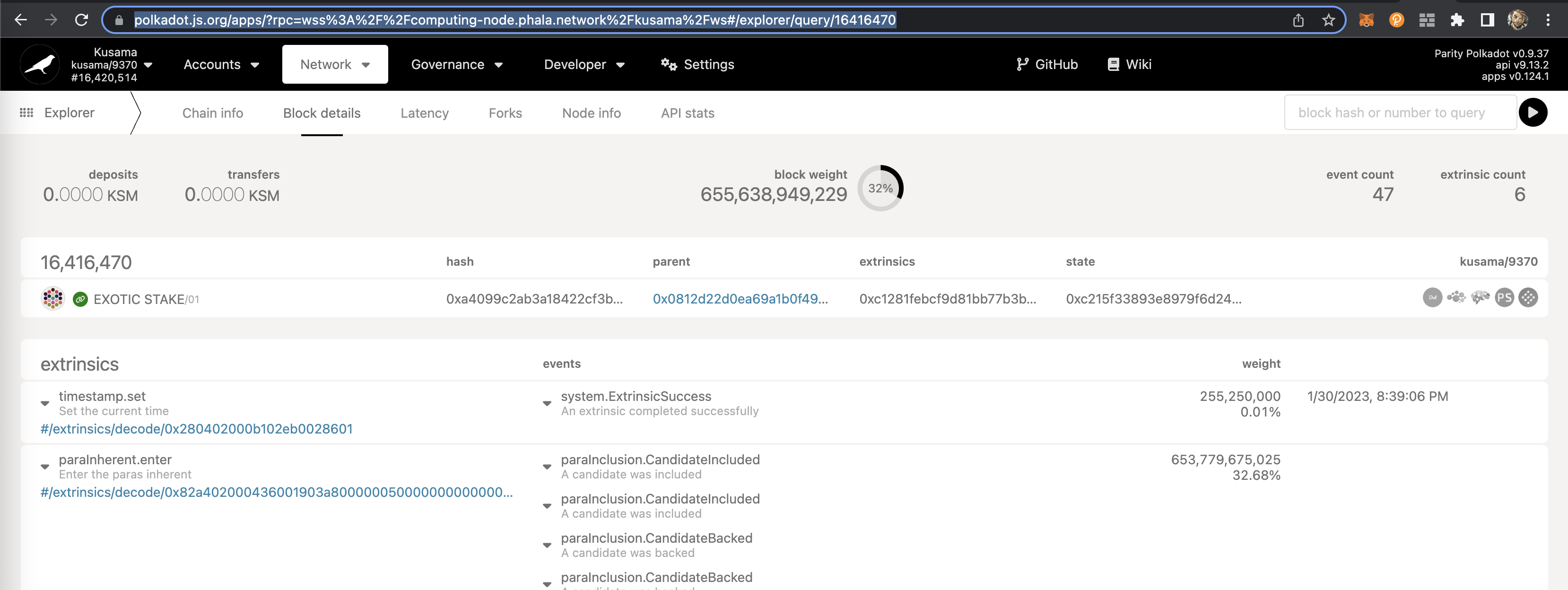The width and height of the screenshot is (1568, 590).
Task: Click the 32% block weight gauge
Action: click(880, 188)
